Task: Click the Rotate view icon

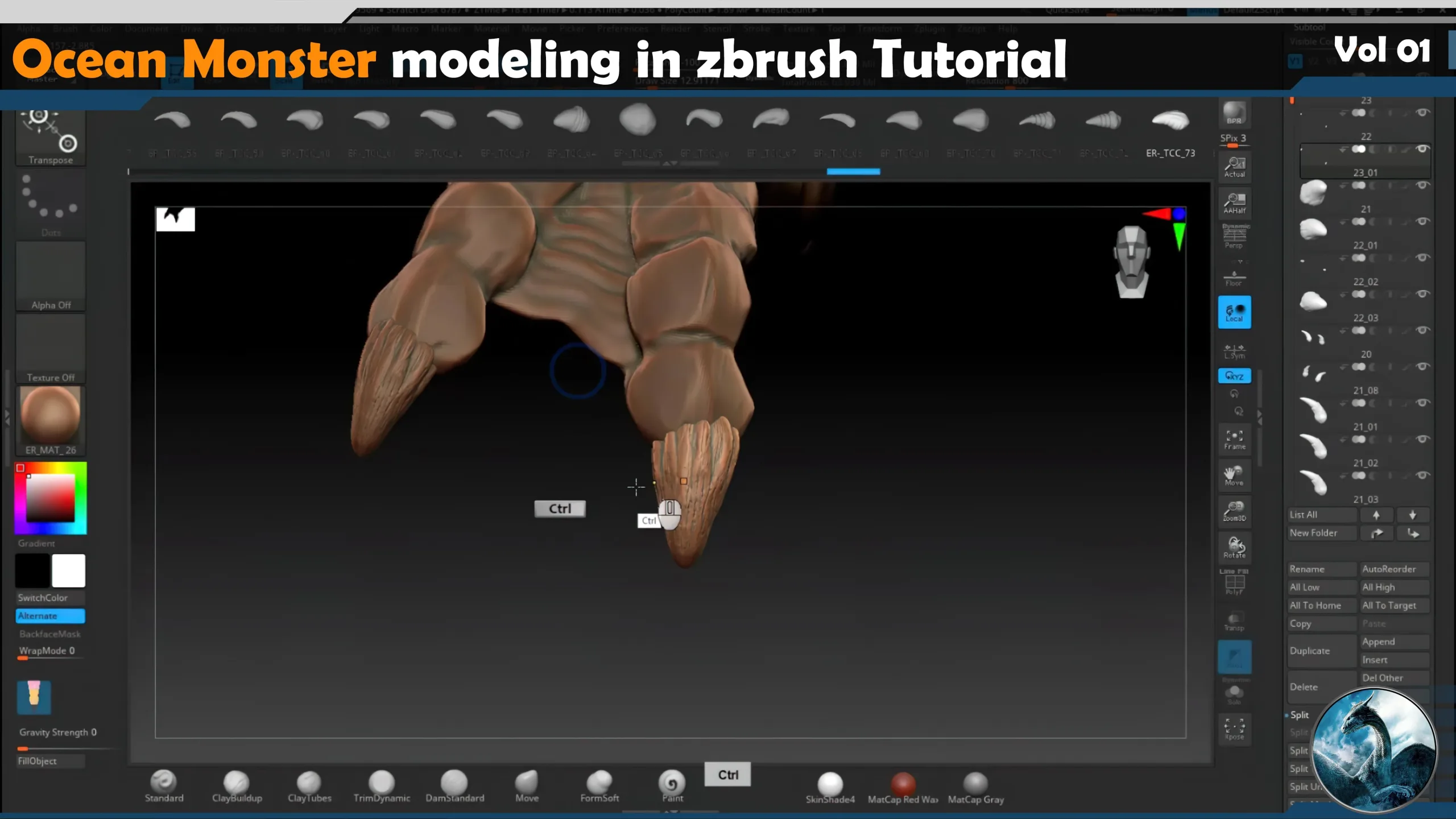Action: (x=1234, y=547)
